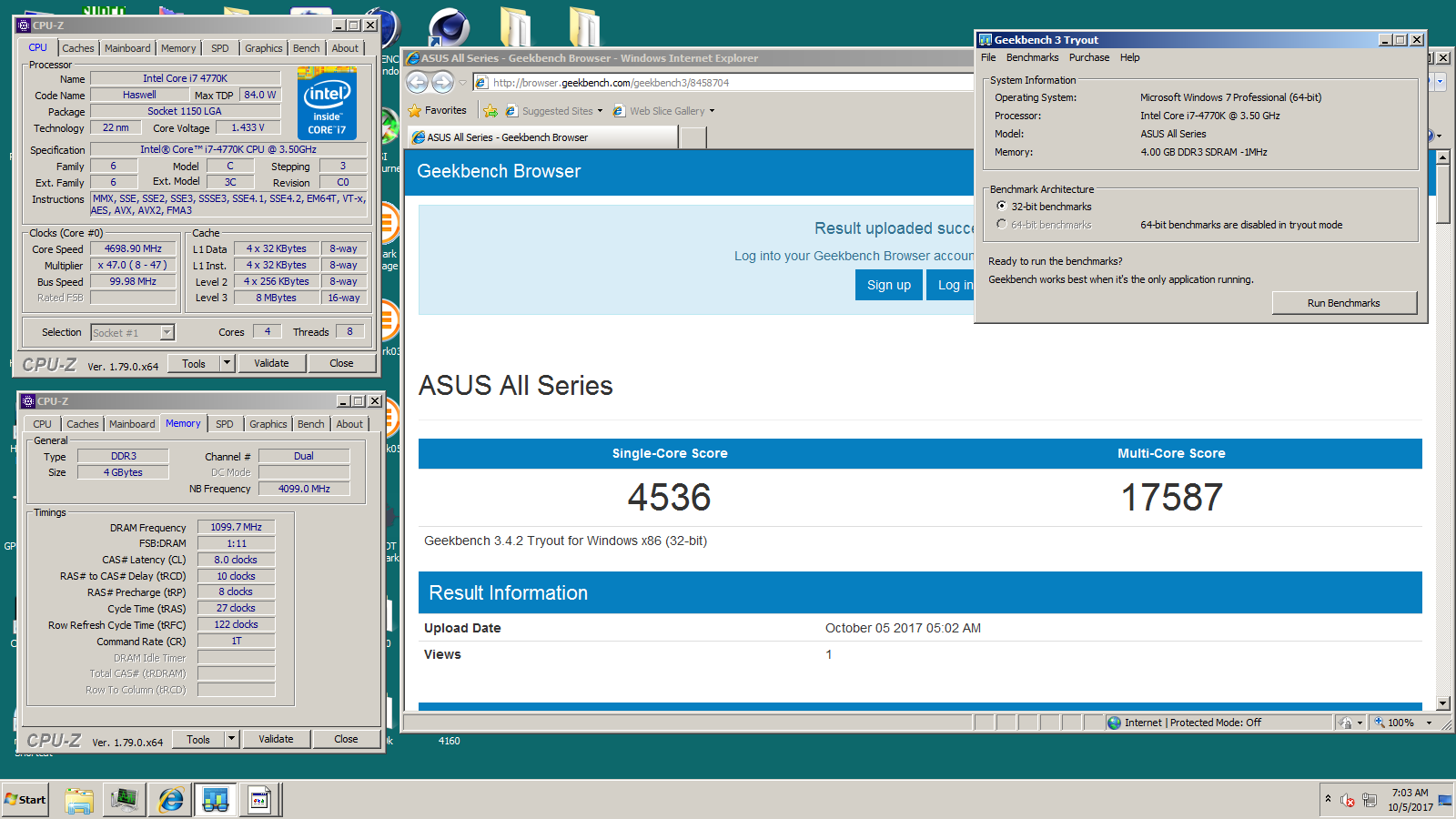This screenshot has height=819, width=1456.
Task: Open Resource Monitor icon on the taskbar
Action: click(124, 801)
